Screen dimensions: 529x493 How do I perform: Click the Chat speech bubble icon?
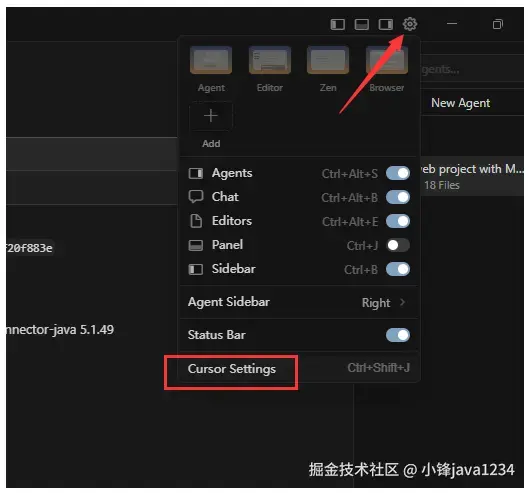click(x=196, y=196)
